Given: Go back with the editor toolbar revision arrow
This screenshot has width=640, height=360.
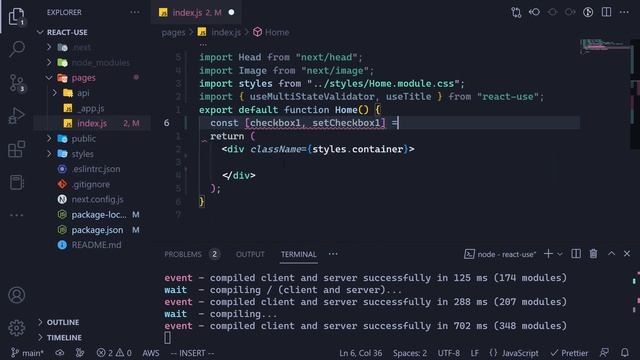Looking at the screenshot, I should click(x=534, y=12).
